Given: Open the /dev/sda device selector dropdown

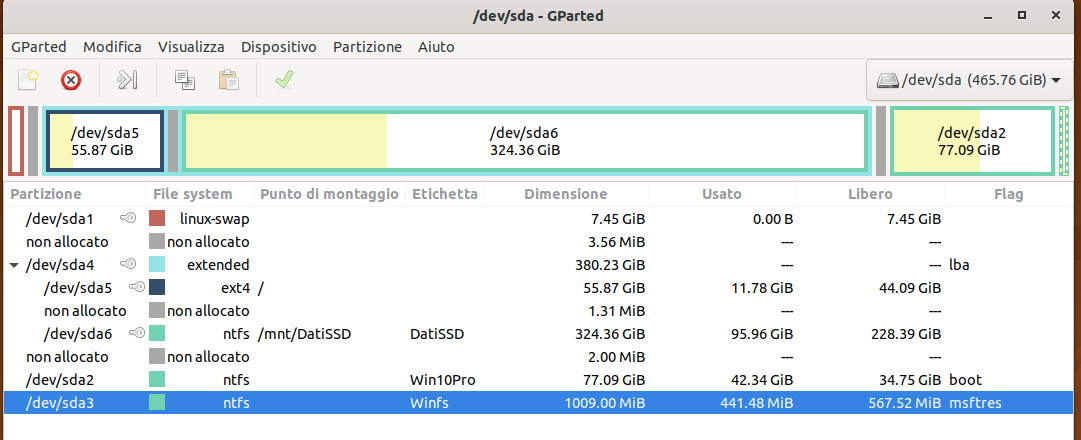Looking at the screenshot, I should [x=969, y=80].
